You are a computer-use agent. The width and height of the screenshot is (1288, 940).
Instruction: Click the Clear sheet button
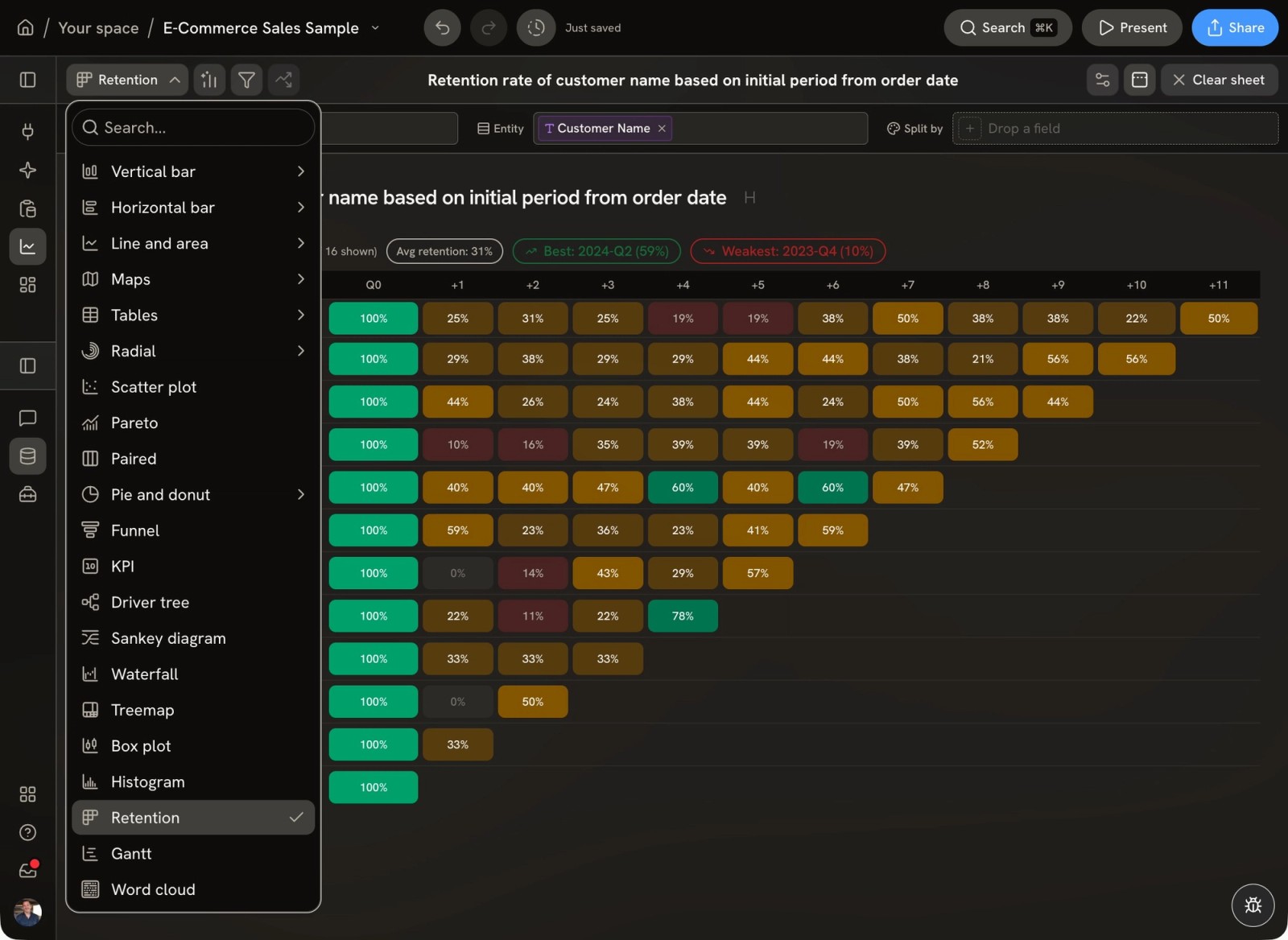[1219, 80]
